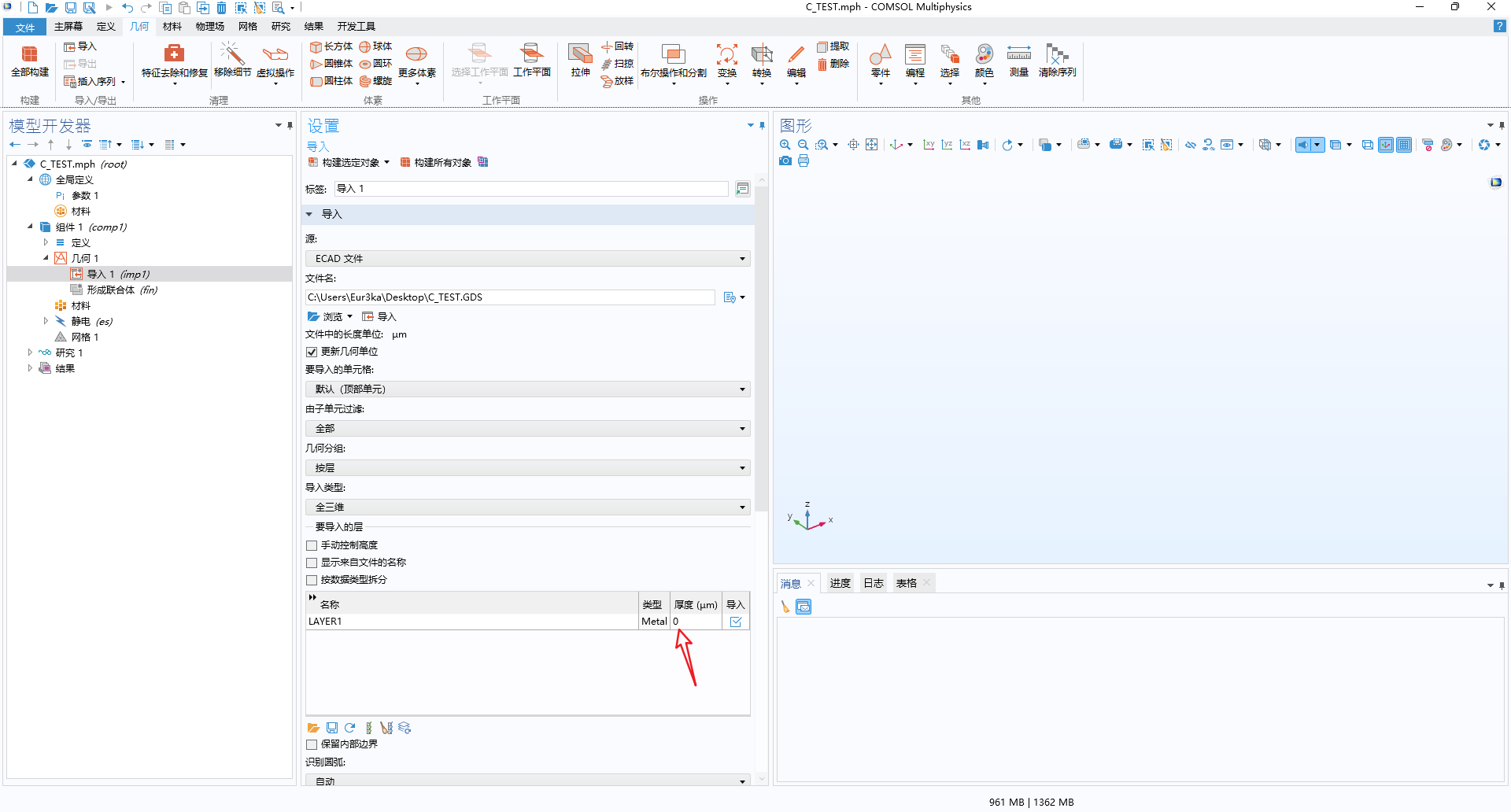The image size is (1511, 812).
Task: Toggle the axis orientation display button
Action: coord(1386,145)
